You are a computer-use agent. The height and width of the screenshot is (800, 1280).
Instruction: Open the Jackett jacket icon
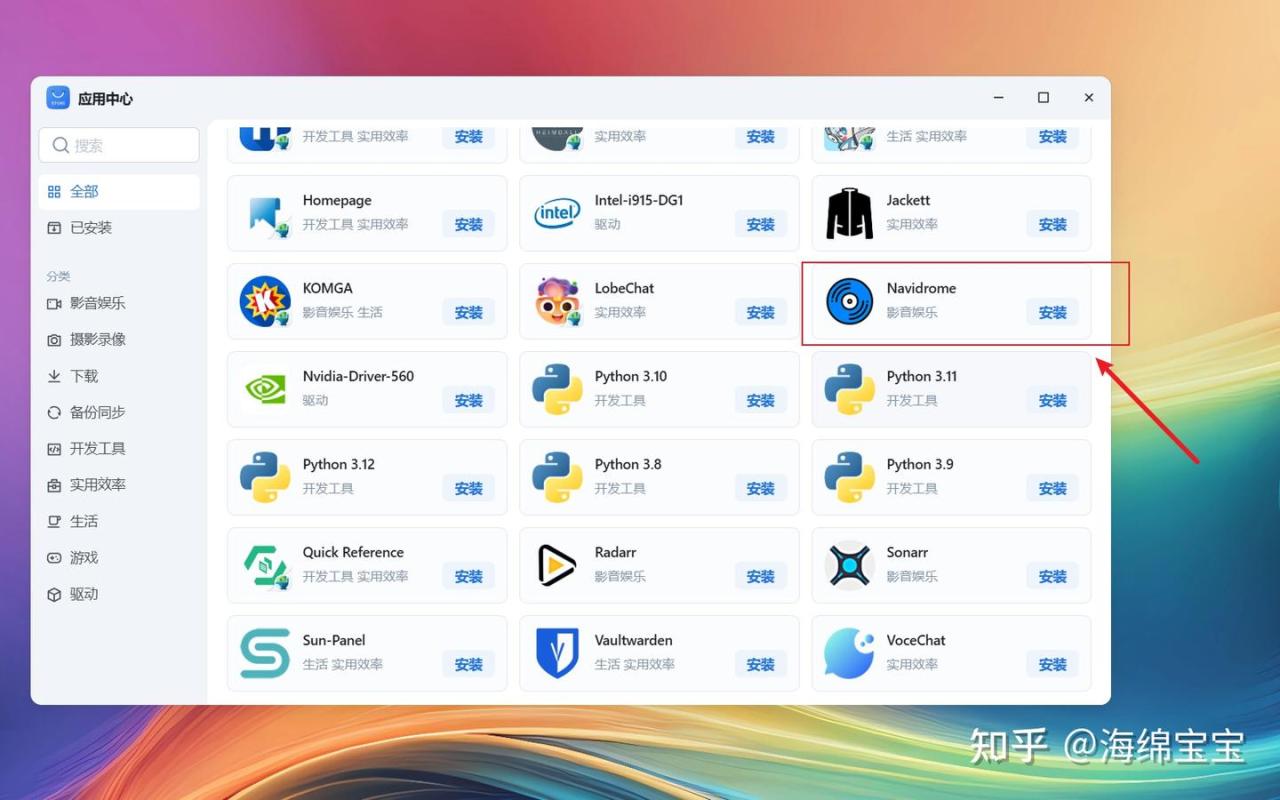point(849,213)
